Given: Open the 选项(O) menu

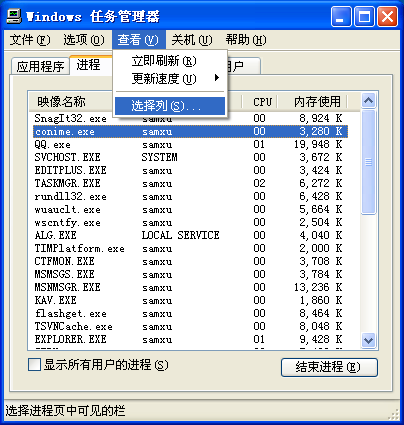Looking at the screenshot, I should click(x=84, y=40).
